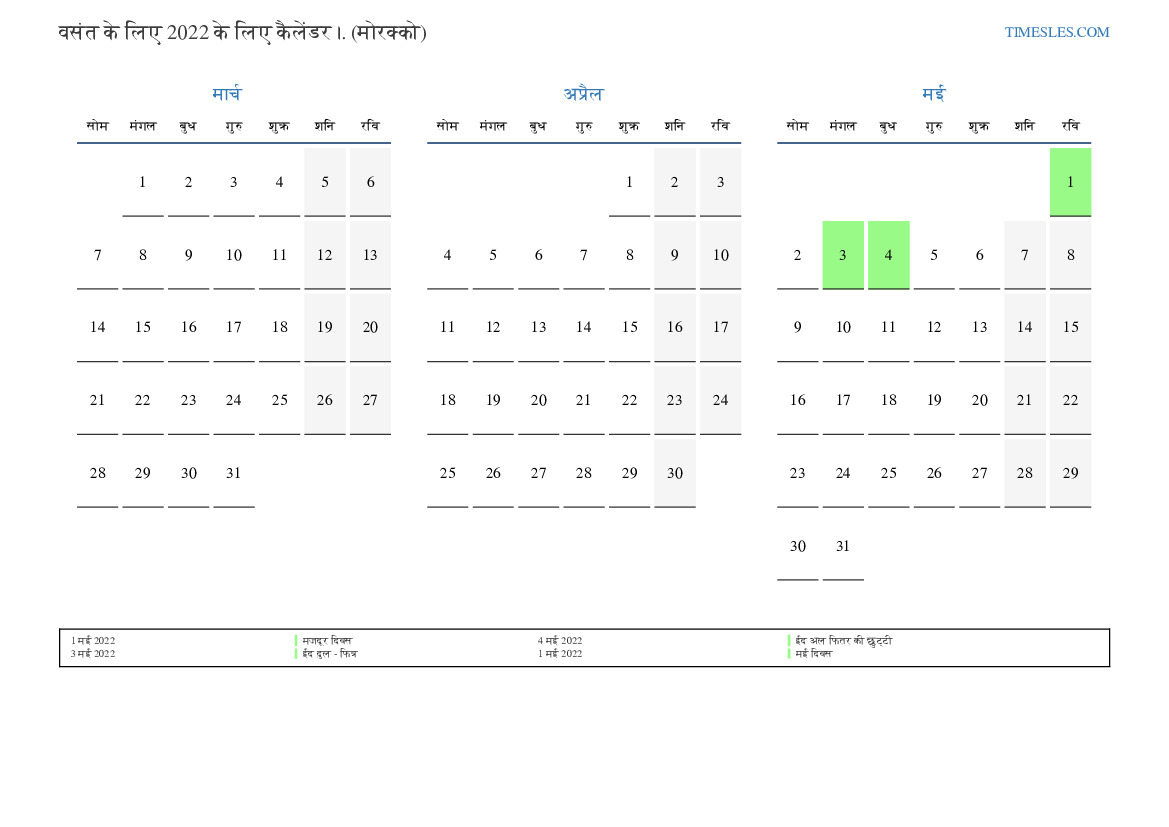Select date 23 in मई
This screenshot has width=1169, height=827.
797,473
